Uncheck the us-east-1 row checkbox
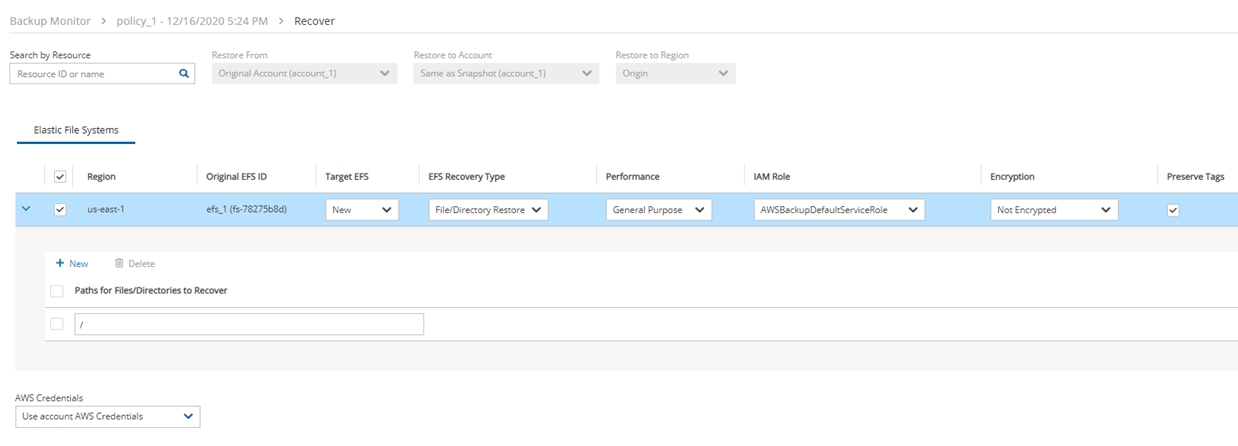Image resolution: width=1238 pixels, height=446 pixels. (59, 209)
